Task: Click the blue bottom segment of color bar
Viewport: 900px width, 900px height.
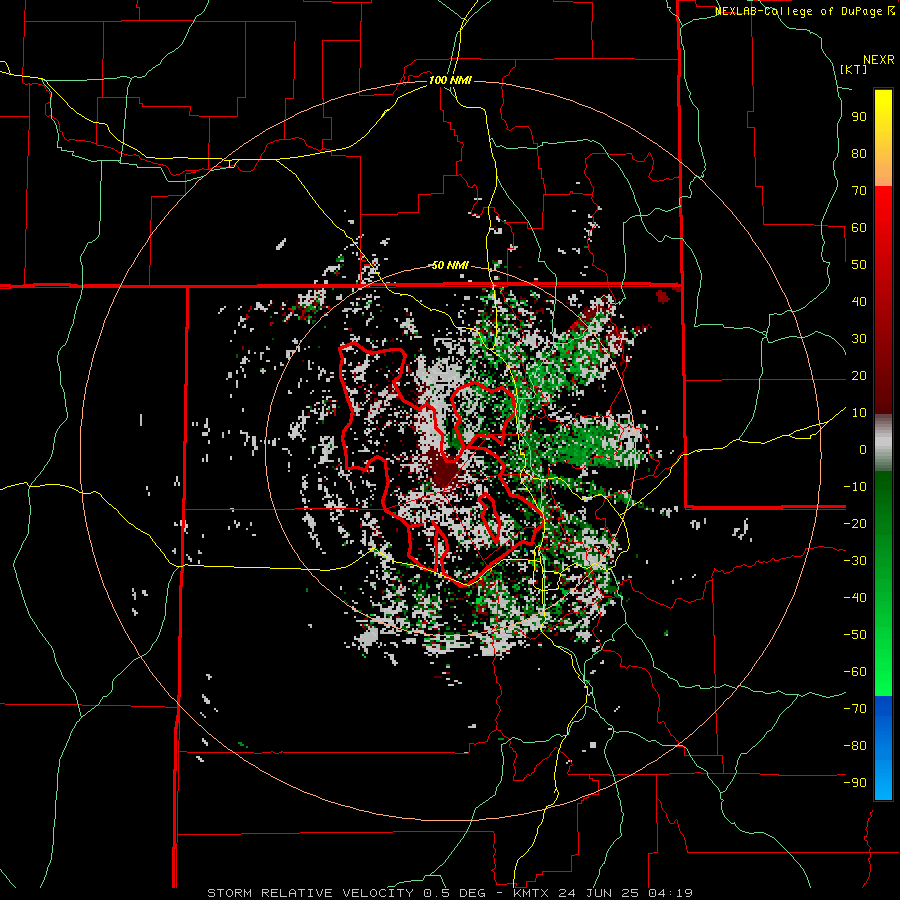Action: click(883, 747)
